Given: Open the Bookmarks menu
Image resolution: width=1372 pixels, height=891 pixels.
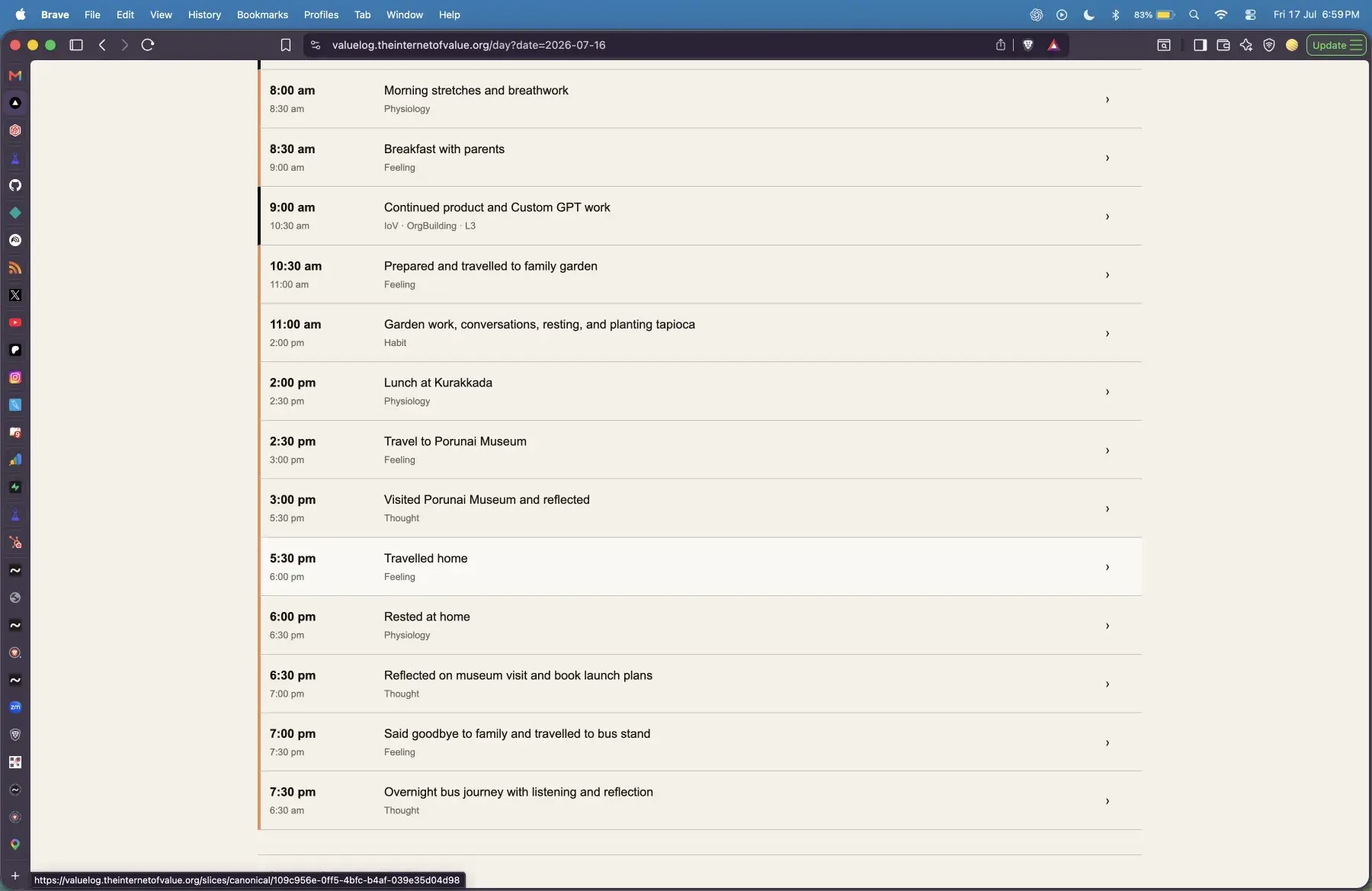Looking at the screenshot, I should [262, 14].
